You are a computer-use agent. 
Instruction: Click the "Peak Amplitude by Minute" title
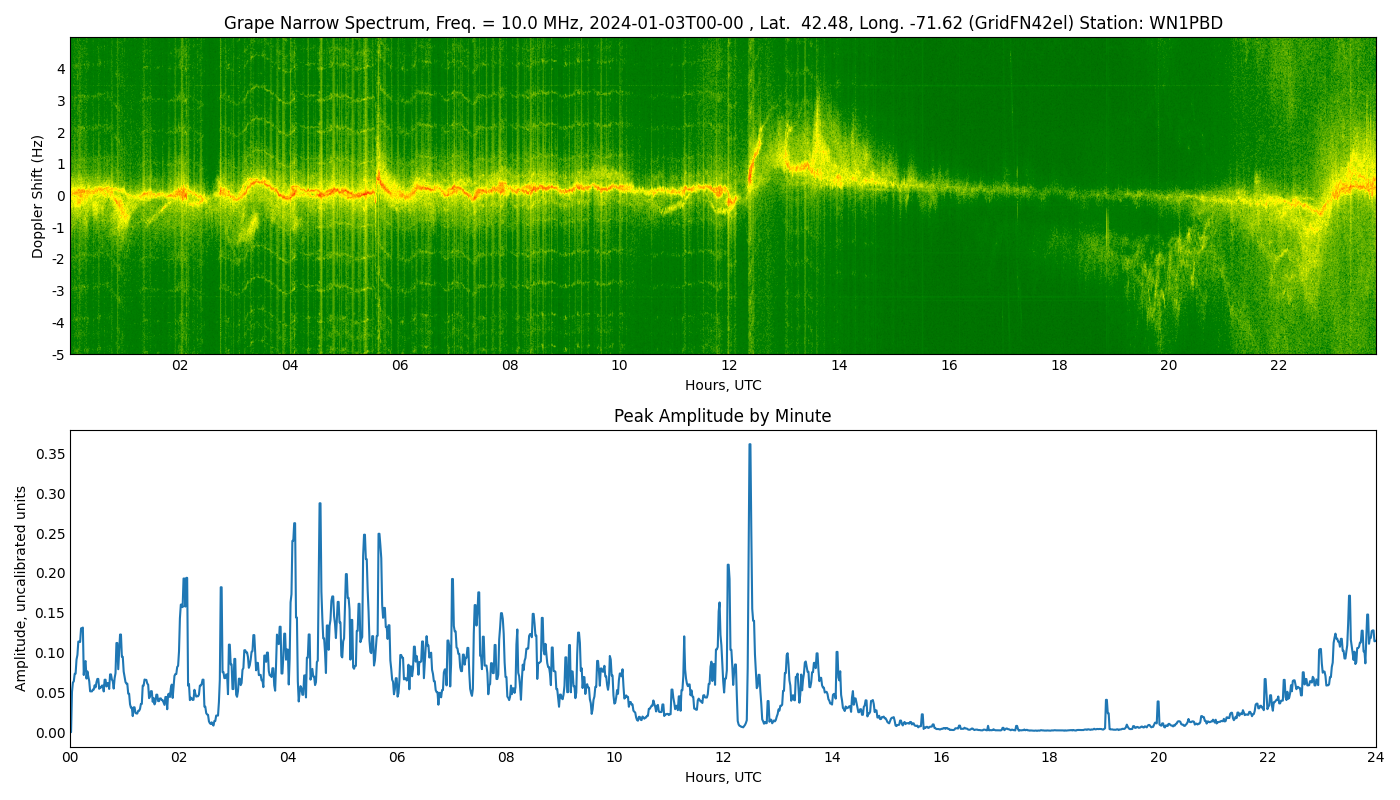coord(722,416)
